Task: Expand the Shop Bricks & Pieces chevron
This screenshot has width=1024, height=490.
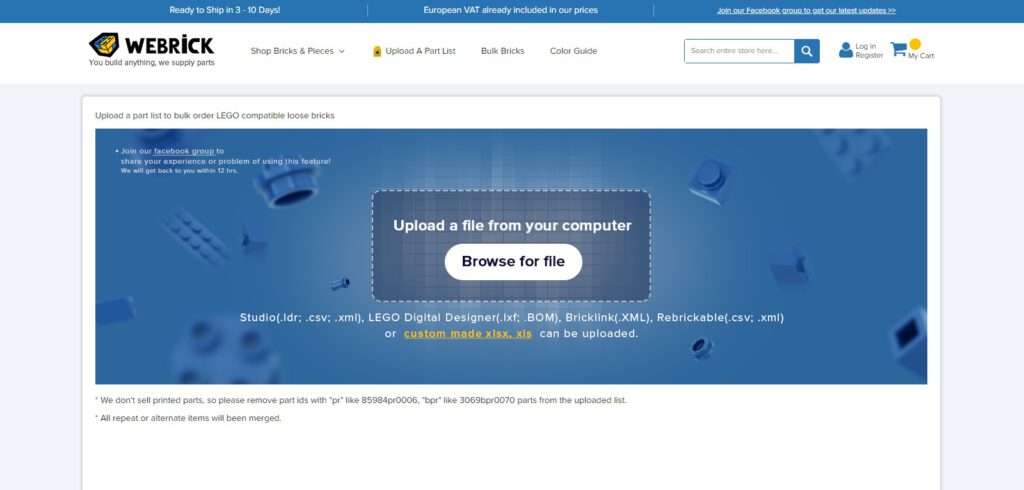Action: click(x=341, y=51)
